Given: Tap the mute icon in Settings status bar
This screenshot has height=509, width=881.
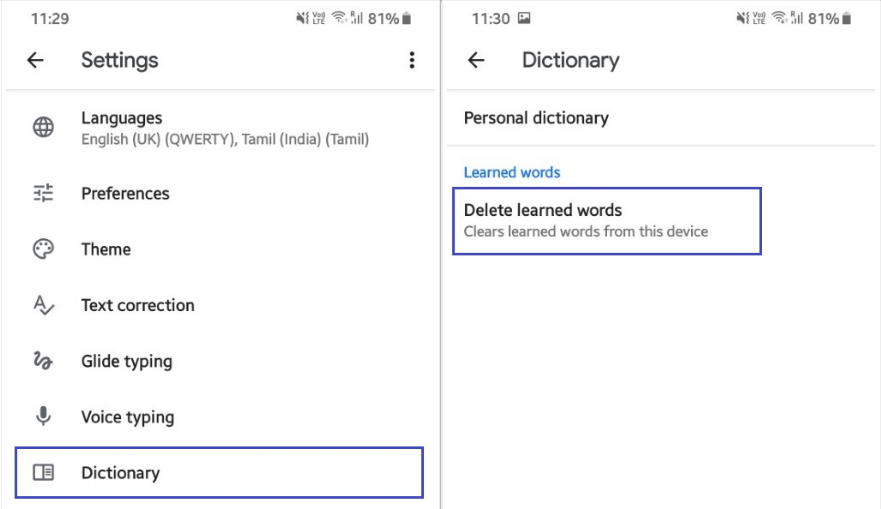Looking at the screenshot, I should (302, 19).
